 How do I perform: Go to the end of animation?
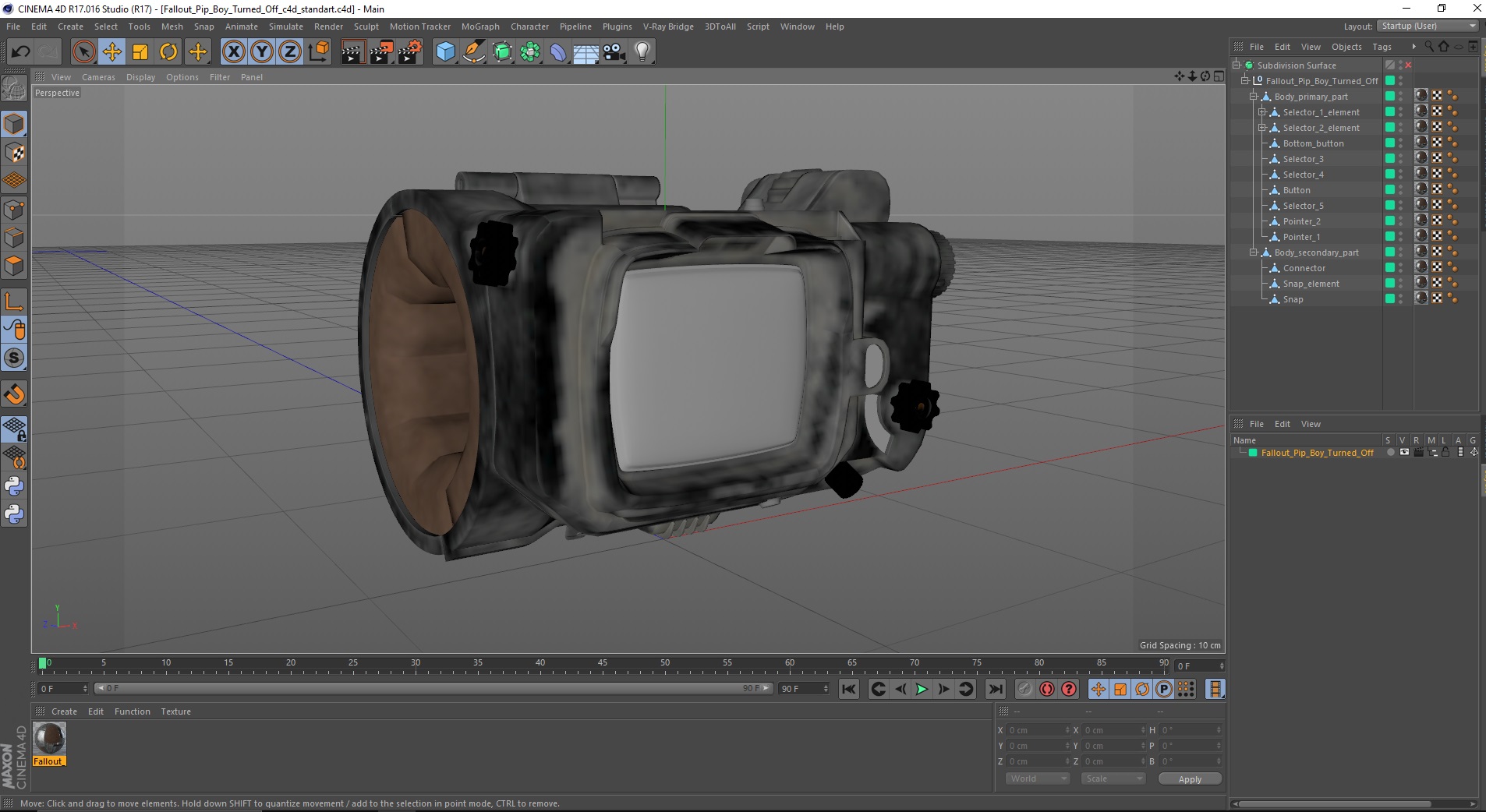click(x=996, y=689)
